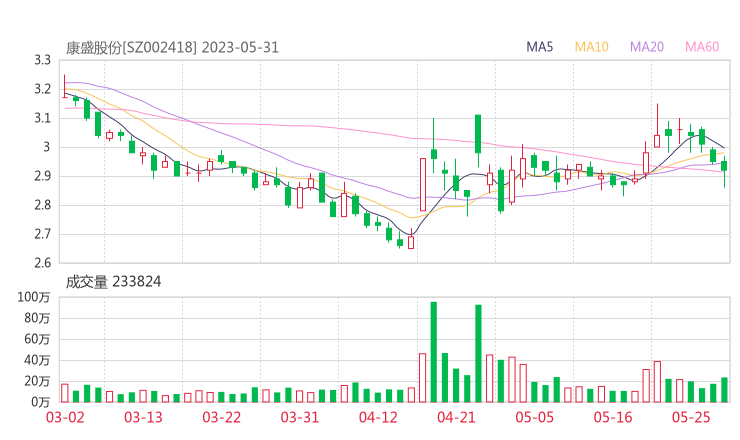
Task: Click the 2.9 price axis value
Action: [42, 176]
